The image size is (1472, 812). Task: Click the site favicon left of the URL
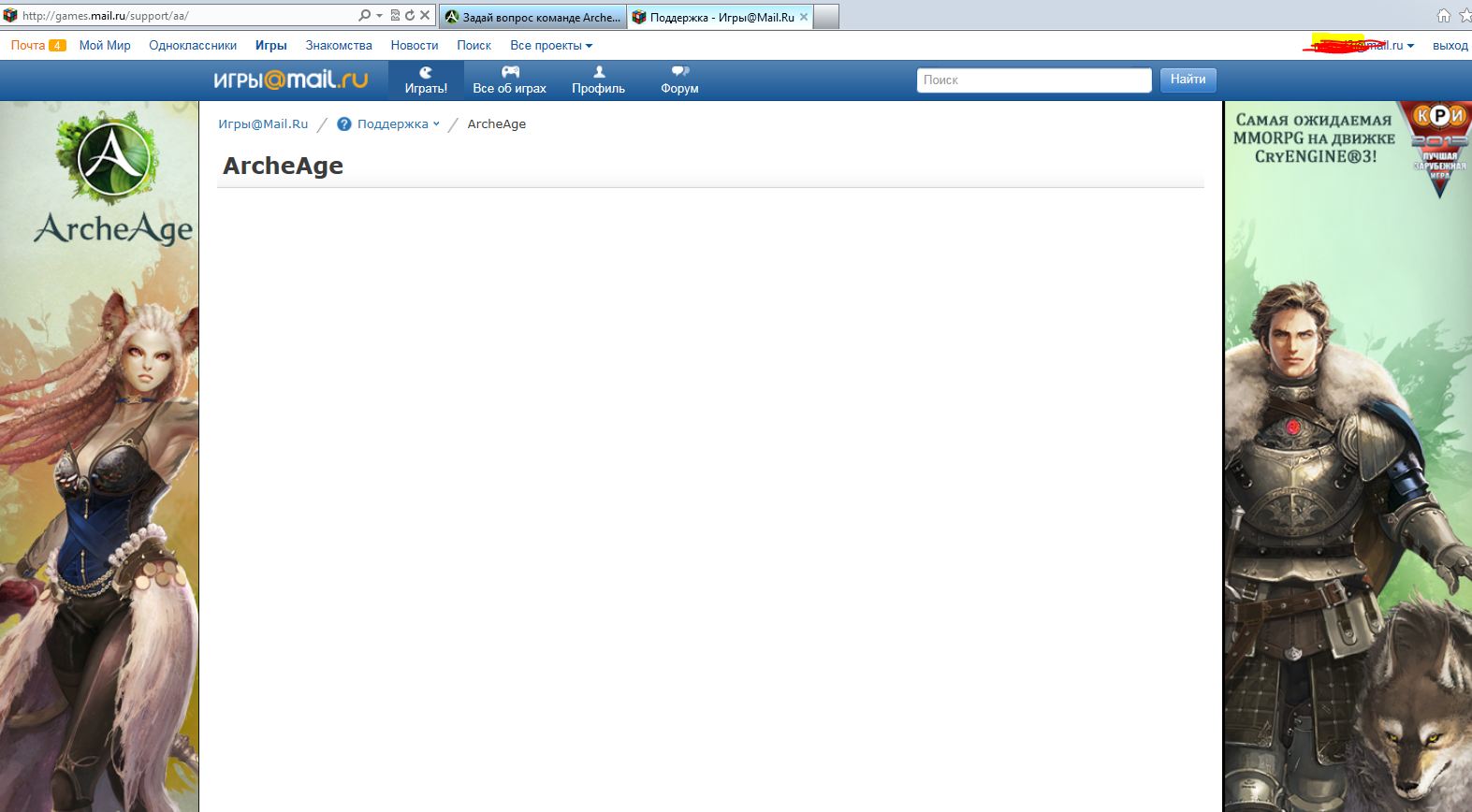10,15
